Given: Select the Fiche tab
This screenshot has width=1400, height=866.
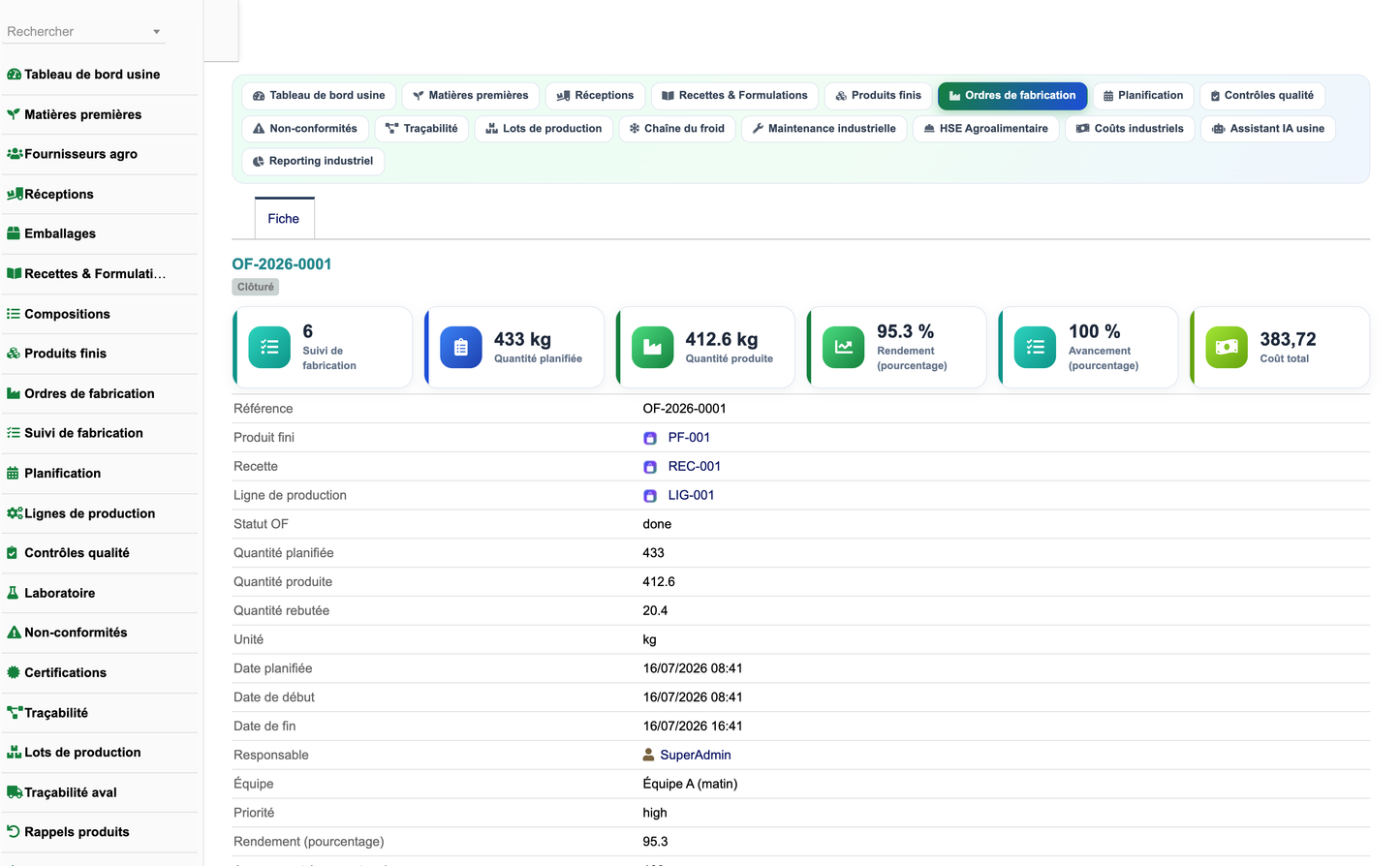Looking at the screenshot, I should pos(284,219).
